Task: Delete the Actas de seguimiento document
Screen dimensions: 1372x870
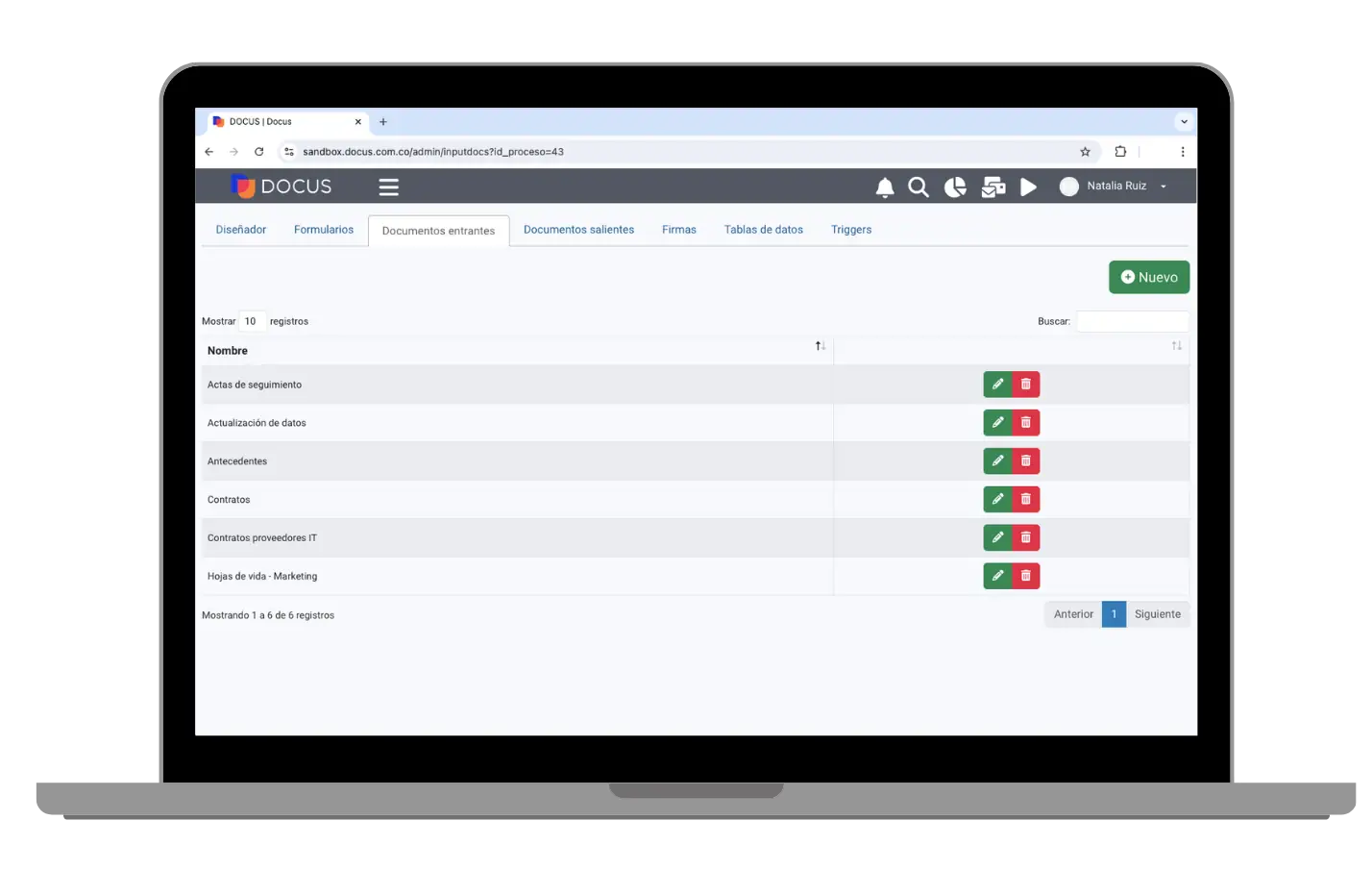Action: (x=1025, y=385)
